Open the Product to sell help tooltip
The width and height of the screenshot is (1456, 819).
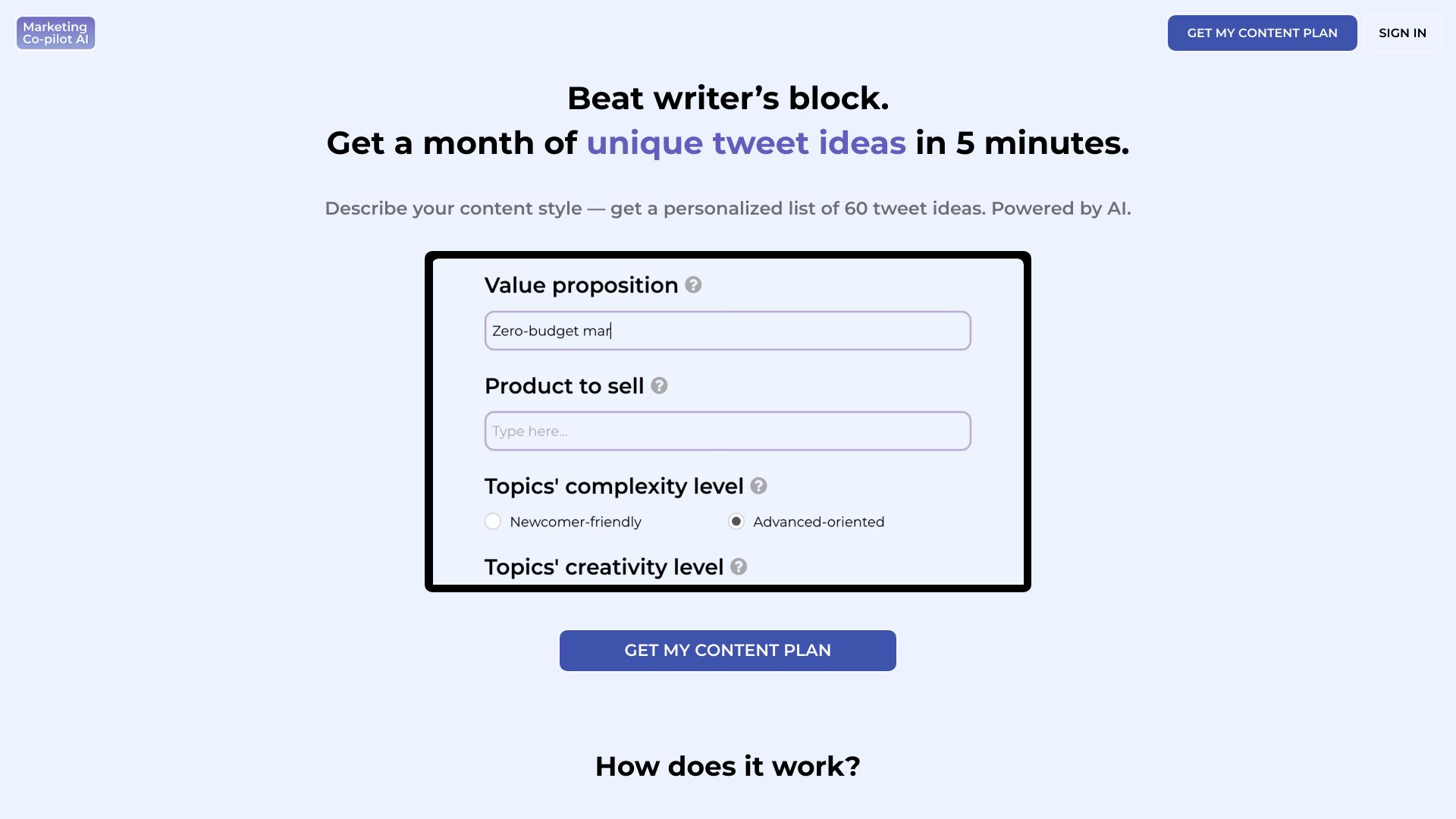click(x=659, y=387)
